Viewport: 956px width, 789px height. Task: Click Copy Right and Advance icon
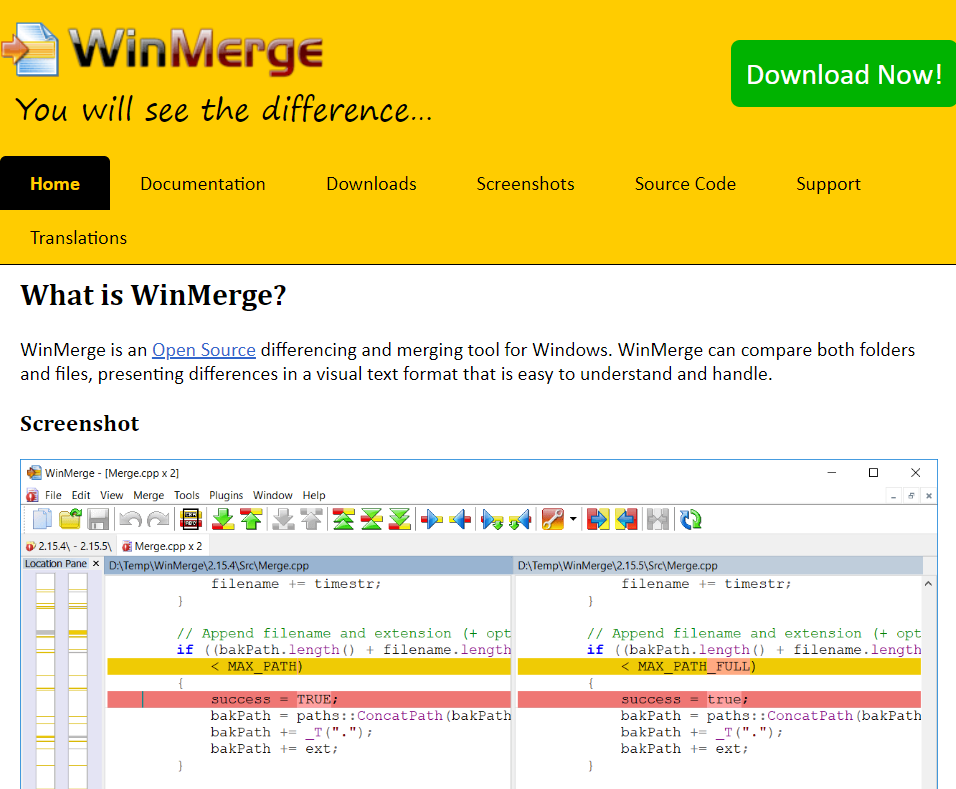point(492,519)
